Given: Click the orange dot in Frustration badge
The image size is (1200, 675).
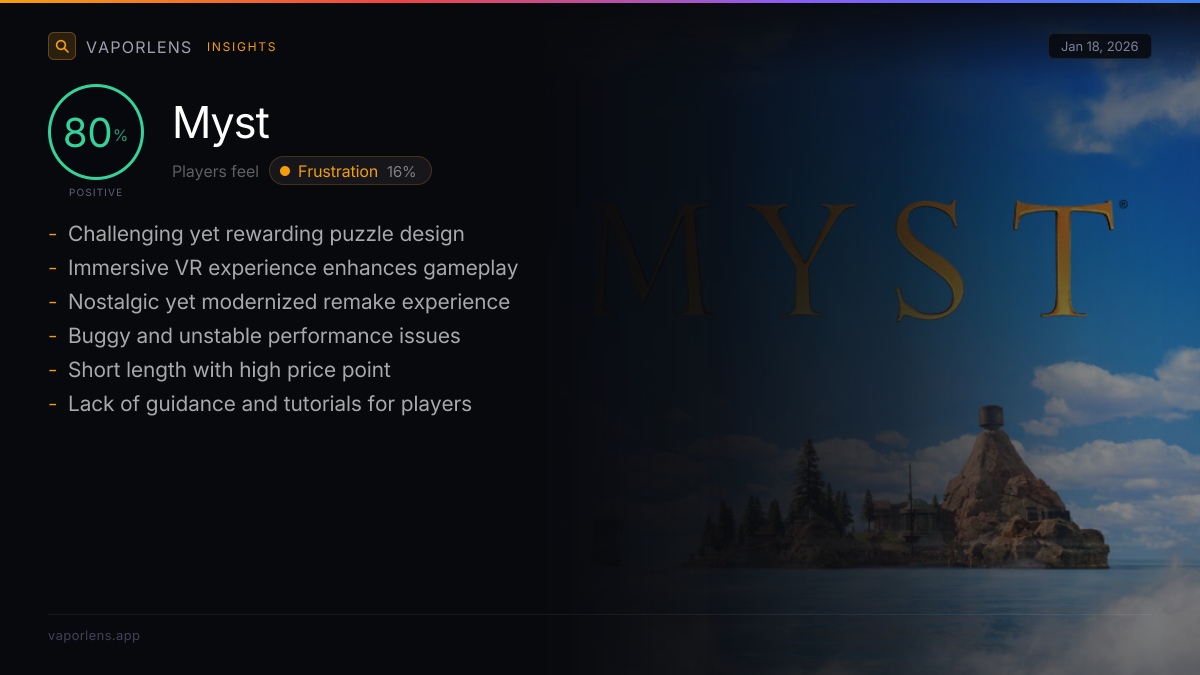Looking at the screenshot, I should click(285, 171).
